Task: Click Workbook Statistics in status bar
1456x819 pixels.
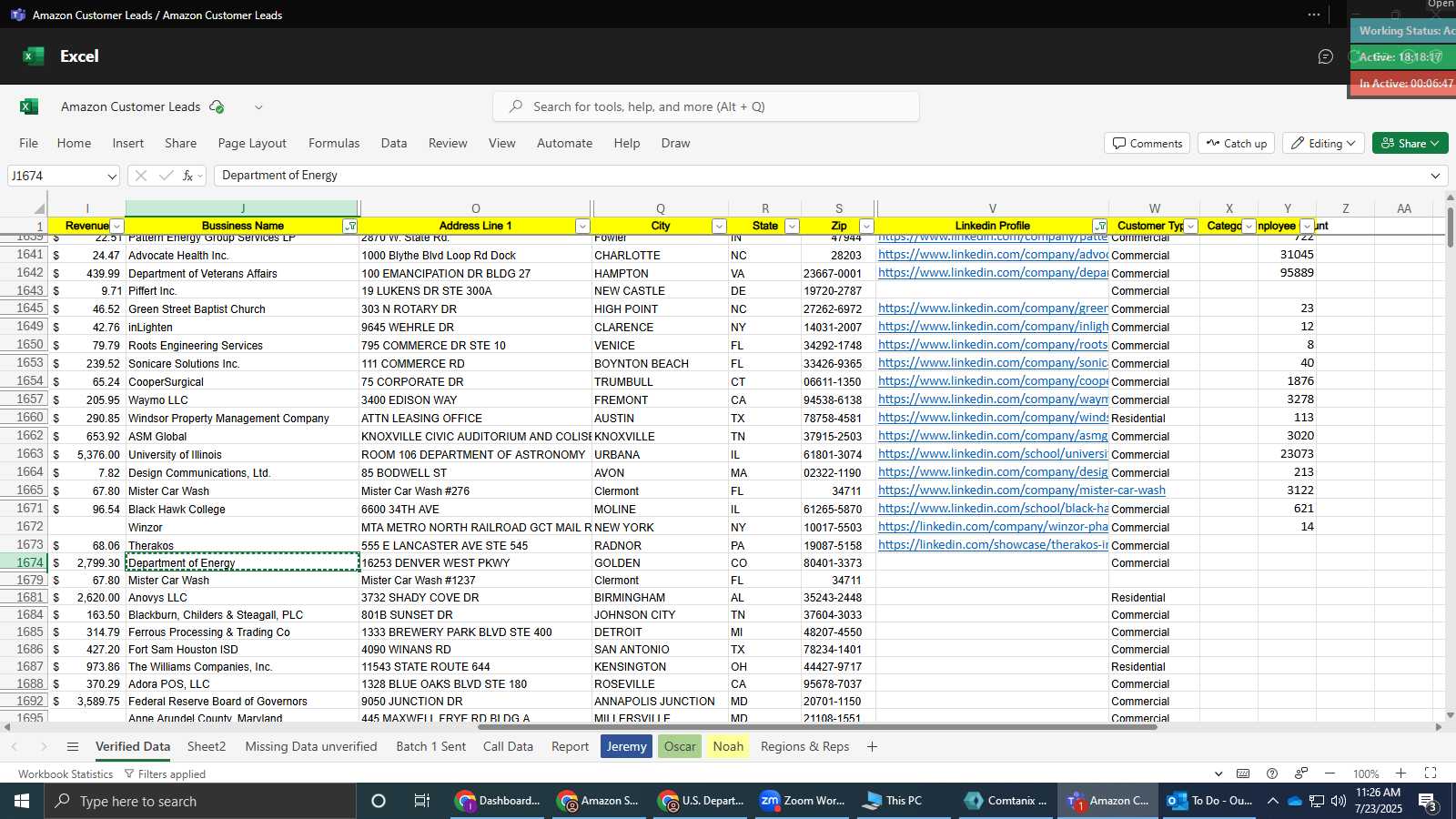Action: pos(66,774)
